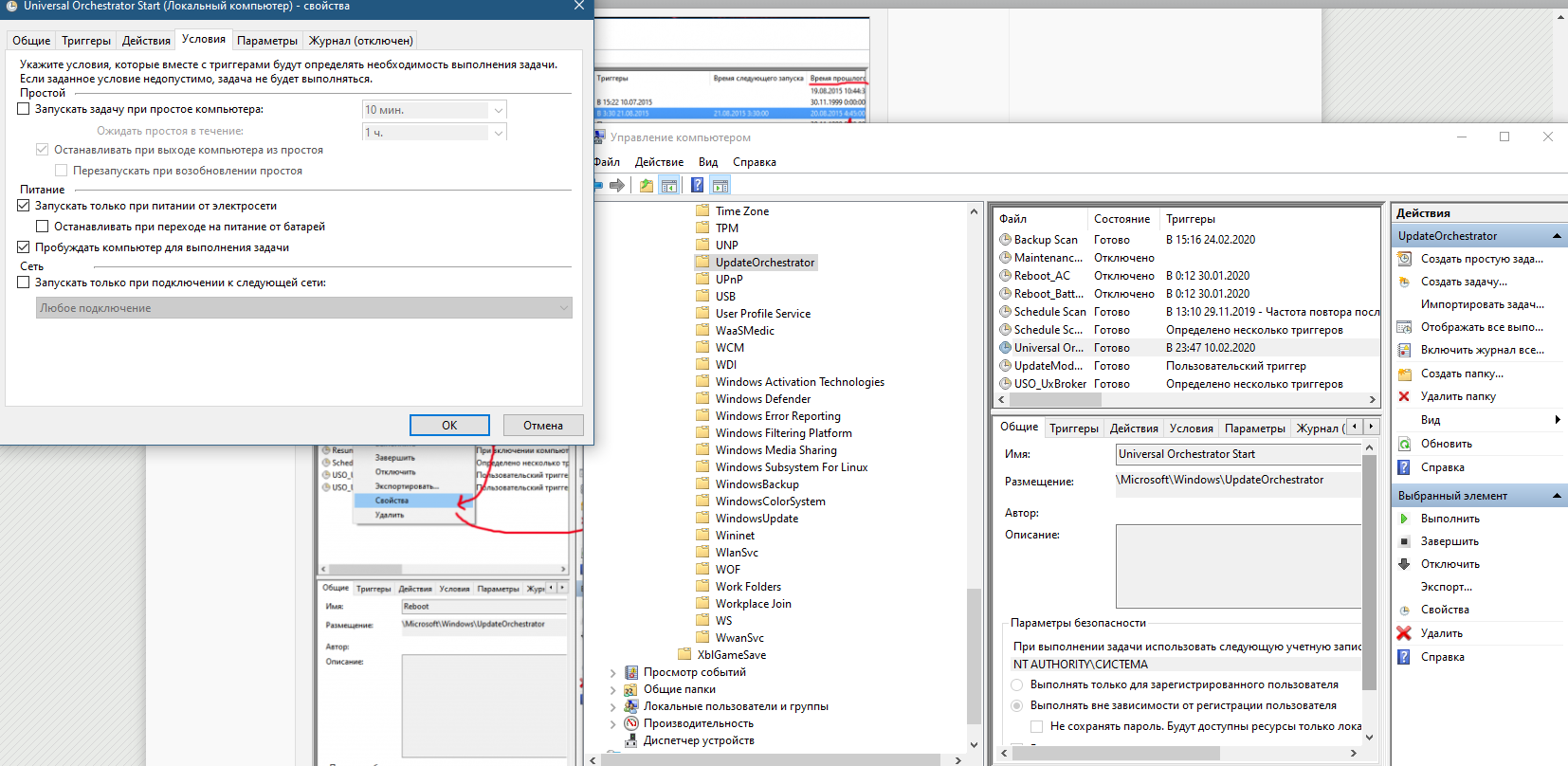Select the 'Производительность' node icon
This screenshot has width=1568, height=766.
click(630, 723)
